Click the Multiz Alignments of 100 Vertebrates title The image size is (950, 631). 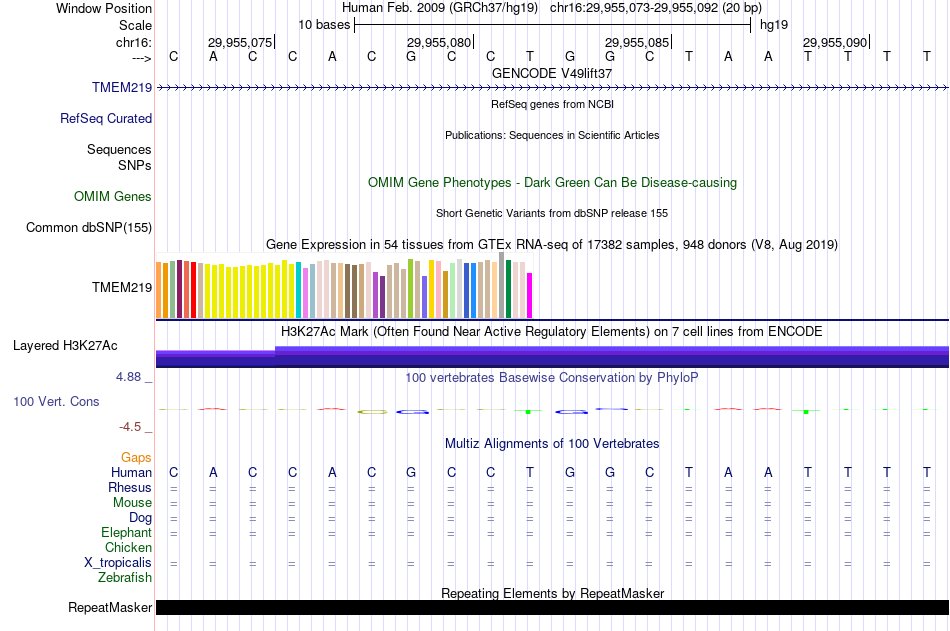tap(552, 444)
